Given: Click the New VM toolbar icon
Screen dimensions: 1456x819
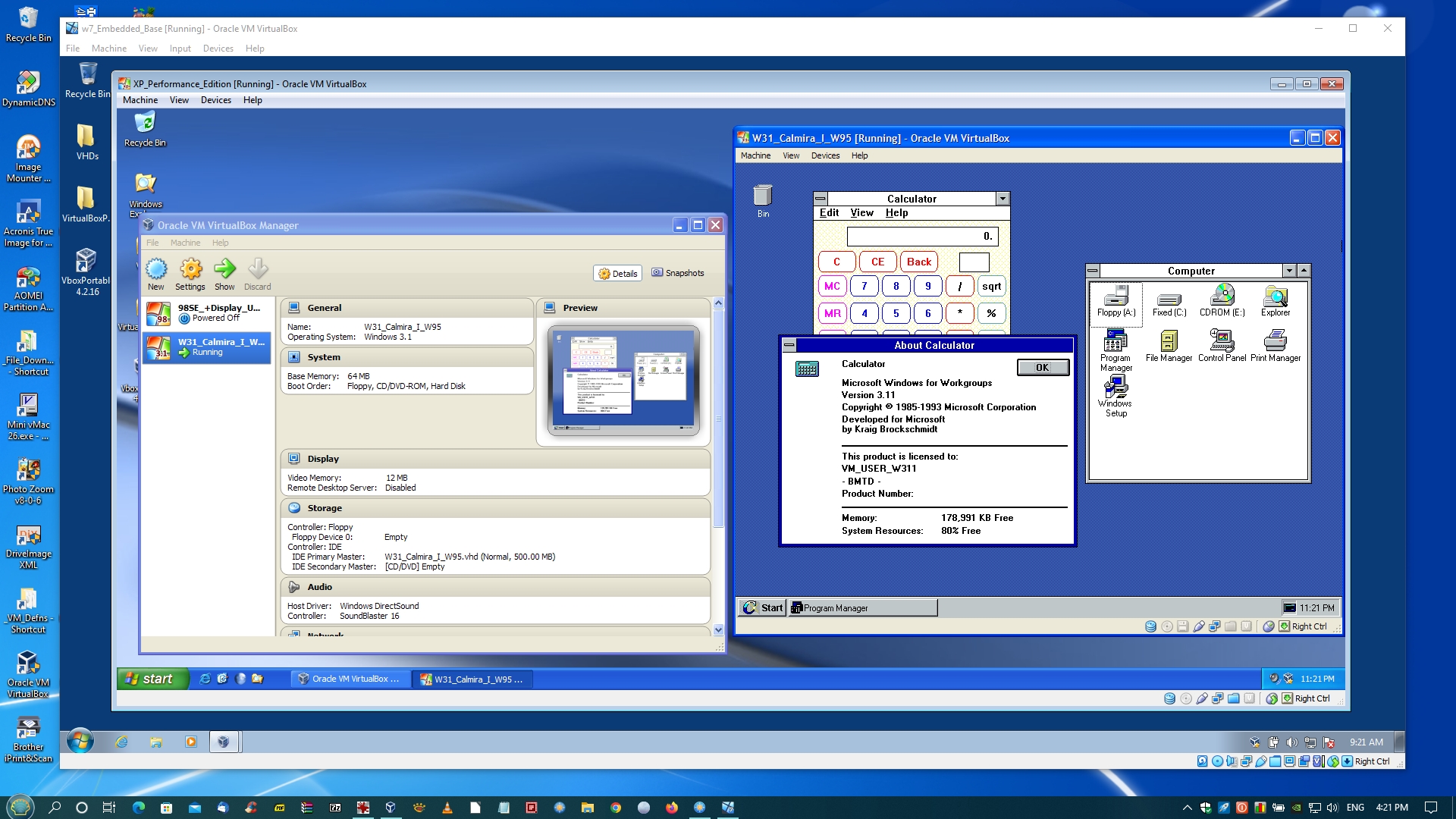Looking at the screenshot, I should [x=155, y=274].
